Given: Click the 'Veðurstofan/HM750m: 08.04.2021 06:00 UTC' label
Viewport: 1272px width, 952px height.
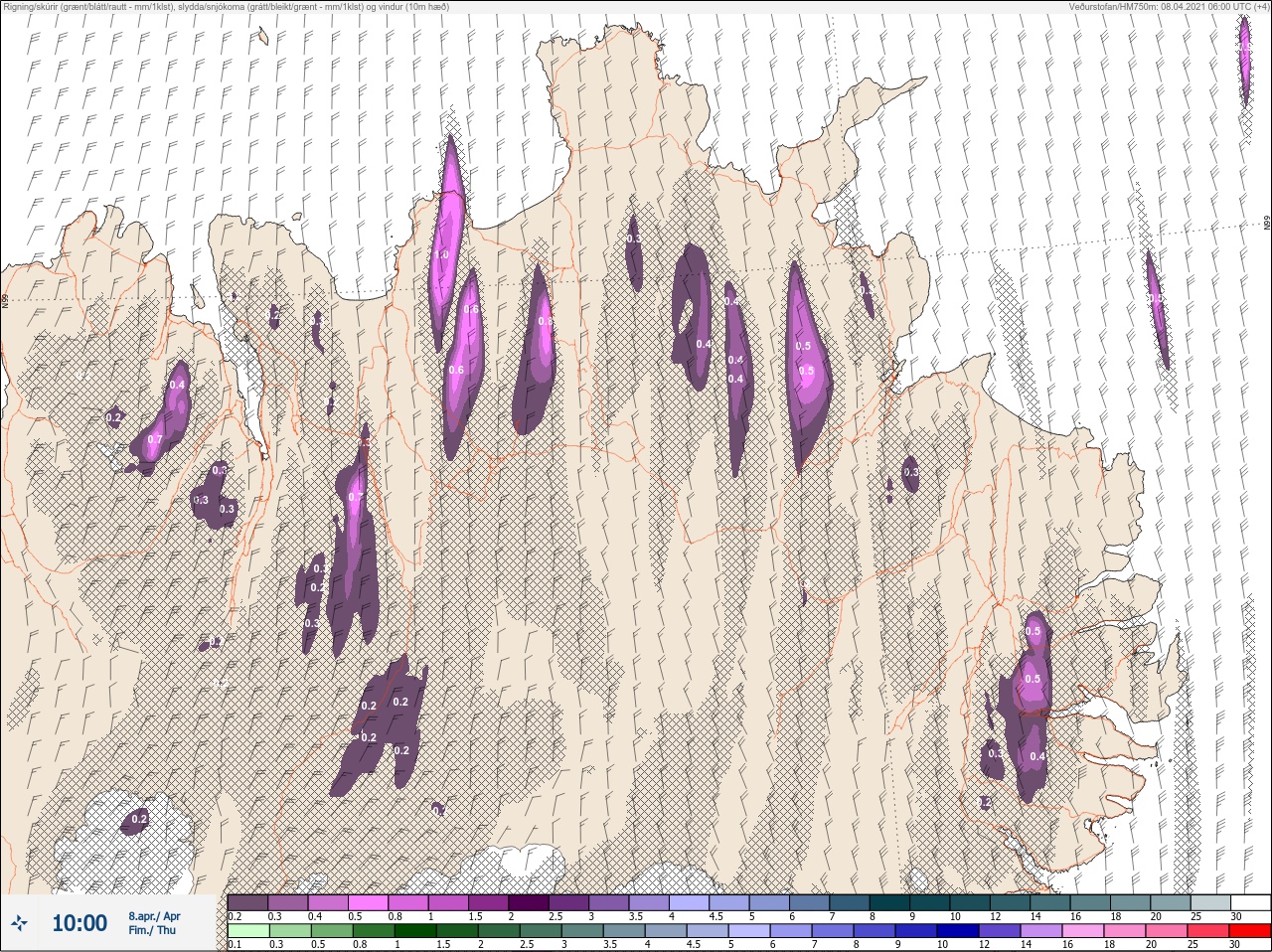Looking at the screenshot, I should click(x=1170, y=6).
